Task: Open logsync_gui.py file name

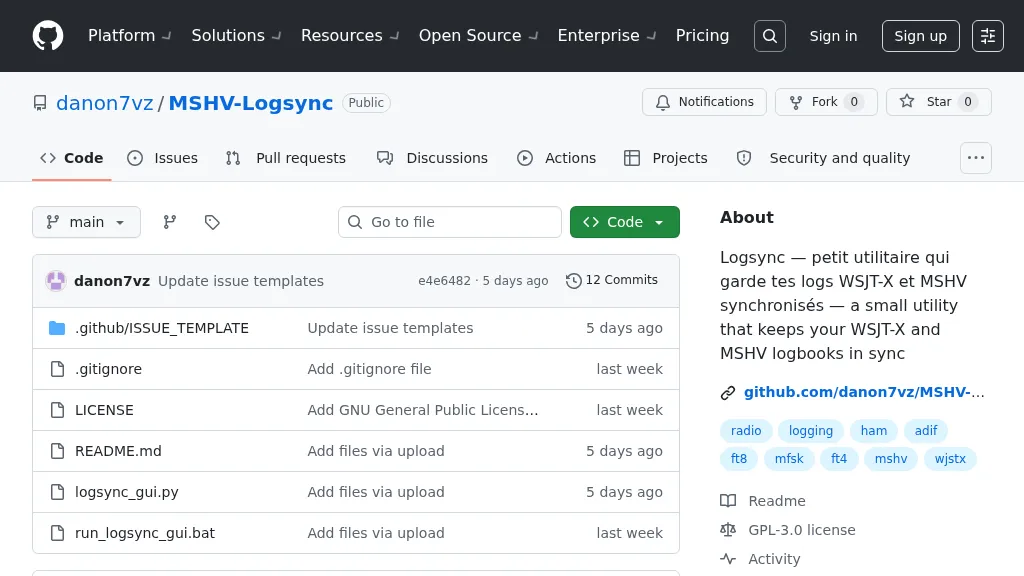Action: (x=127, y=492)
